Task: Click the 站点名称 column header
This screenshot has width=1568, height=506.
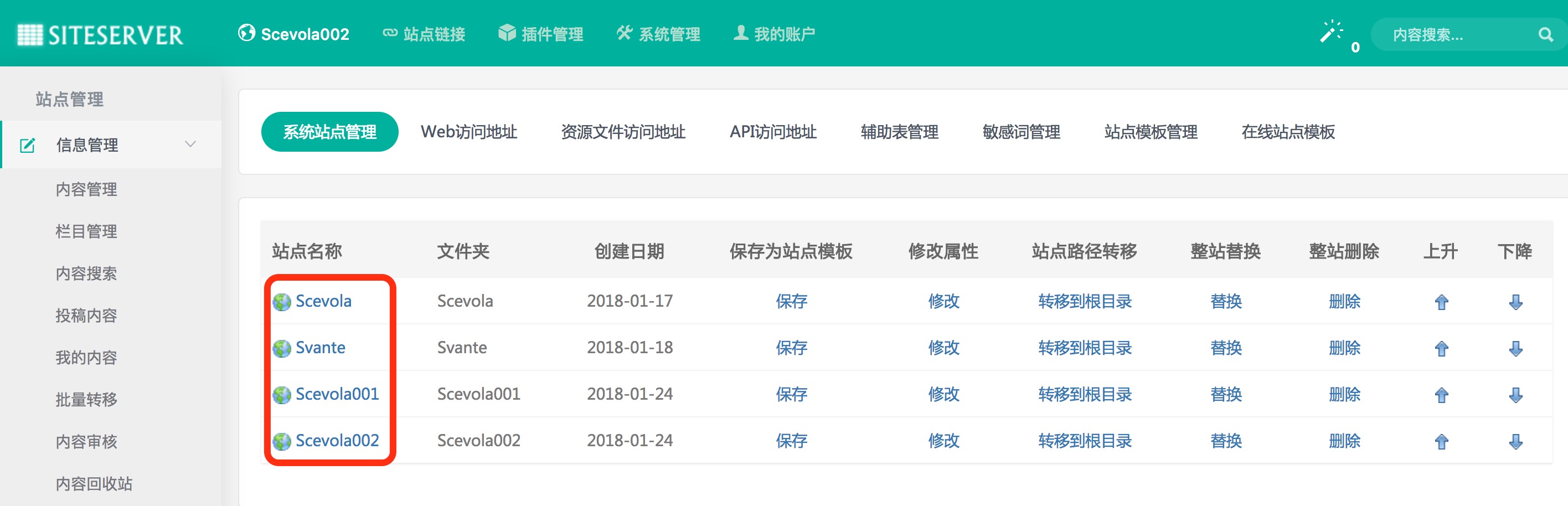Action: [x=307, y=251]
